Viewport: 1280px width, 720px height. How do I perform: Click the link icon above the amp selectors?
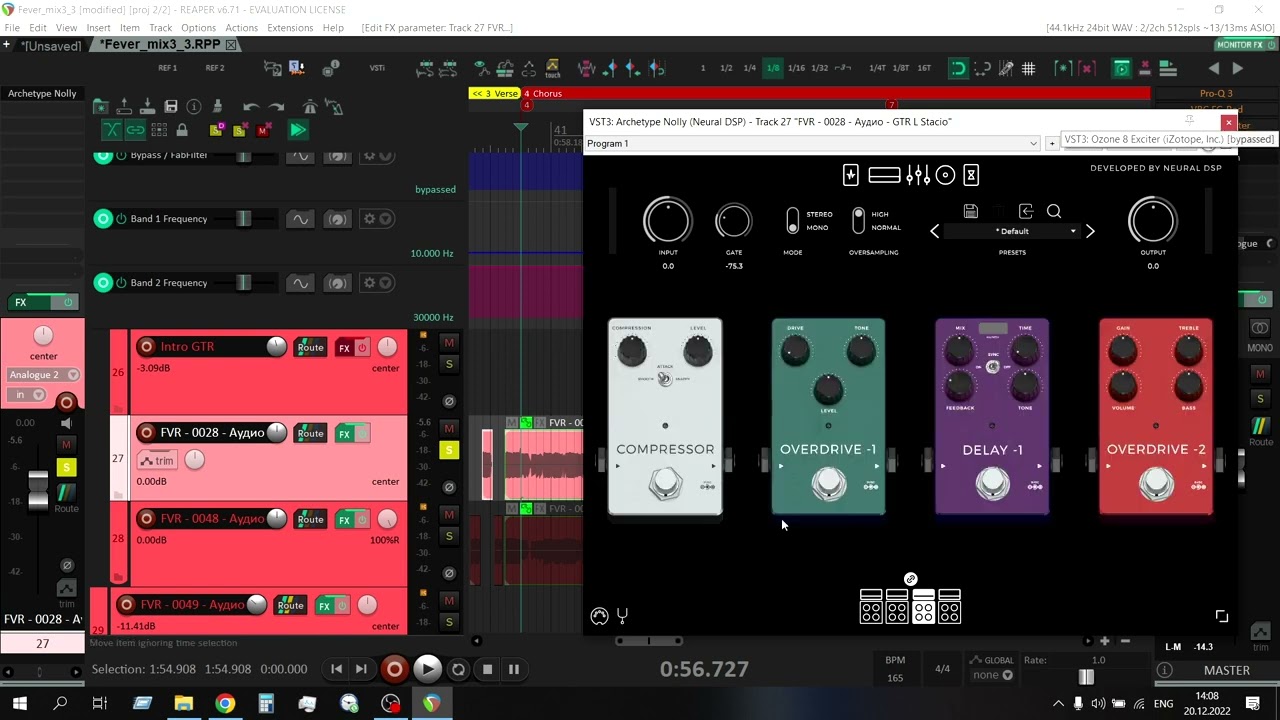(x=910, y=579)
